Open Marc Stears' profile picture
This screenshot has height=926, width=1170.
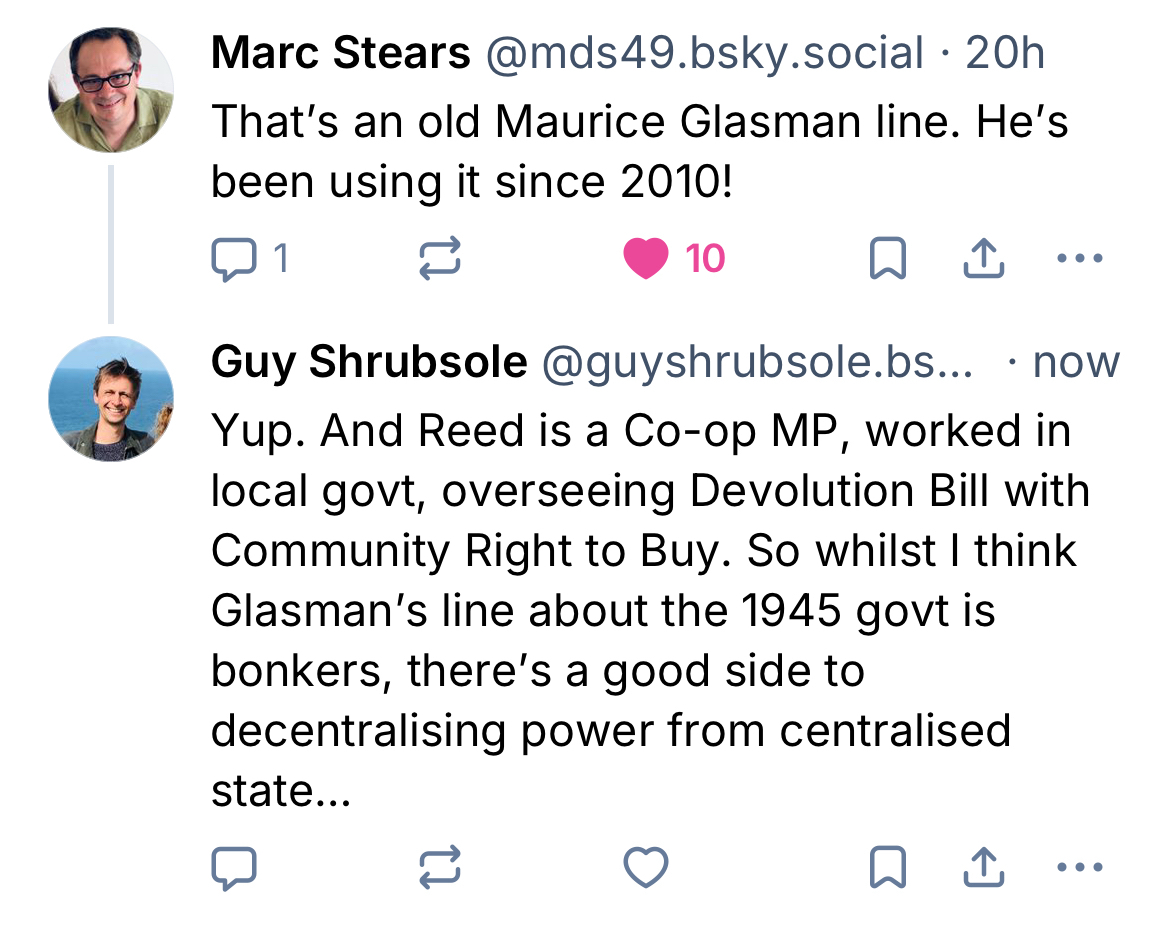111,90
